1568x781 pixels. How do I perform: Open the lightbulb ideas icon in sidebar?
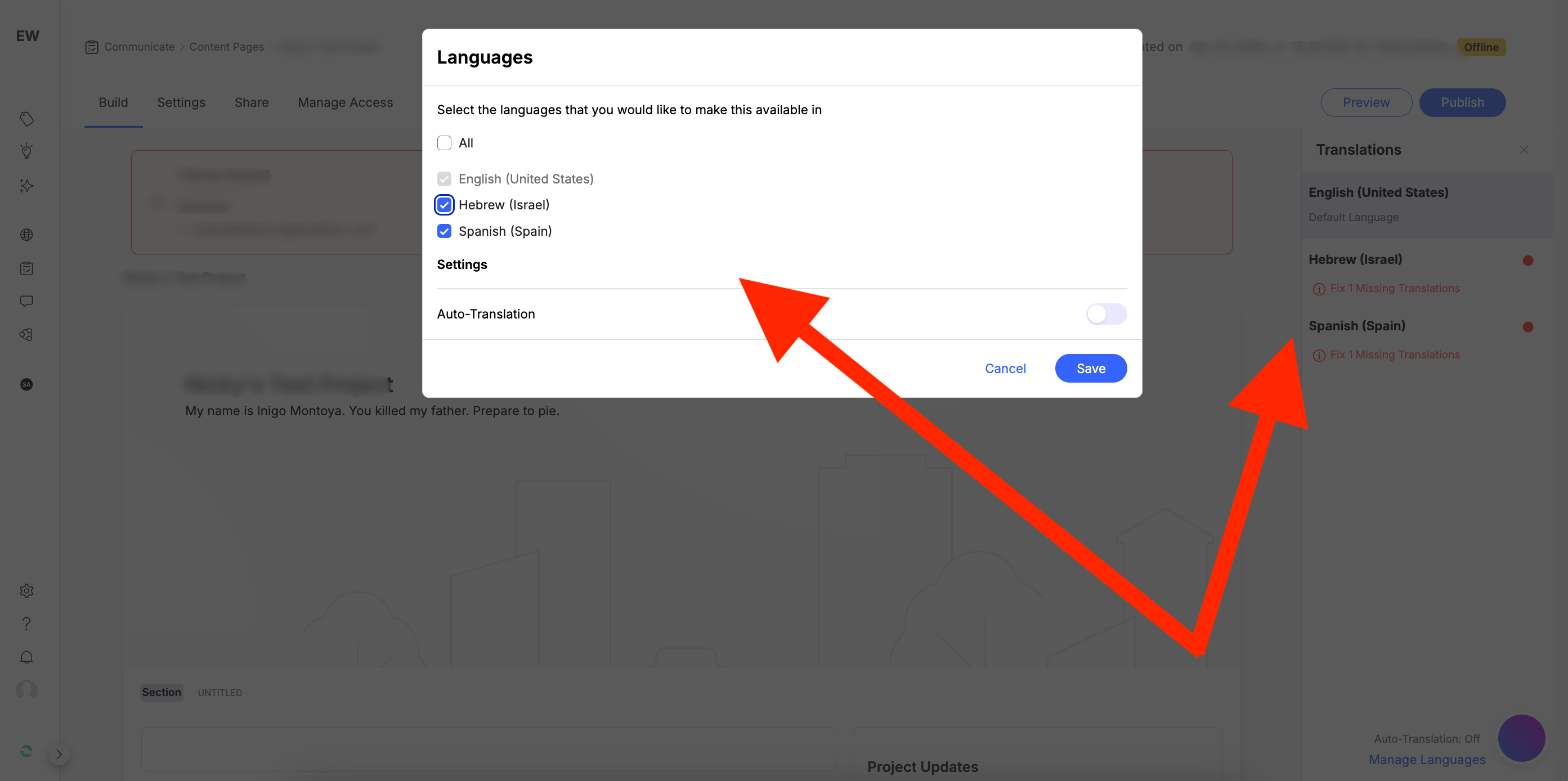coord(27,151)
